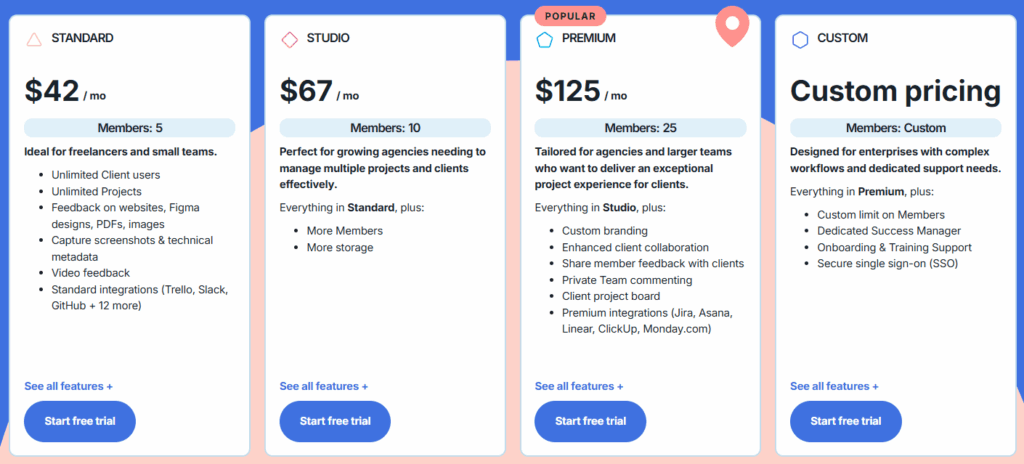Click the Custom plan hexagon icon
The width and height of the screenshot is (1024, 464).
(800, 40)
